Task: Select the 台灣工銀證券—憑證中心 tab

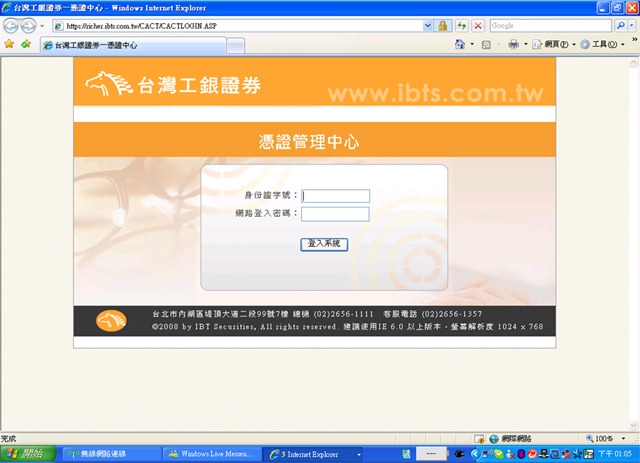Action: (x=133, y=45)
